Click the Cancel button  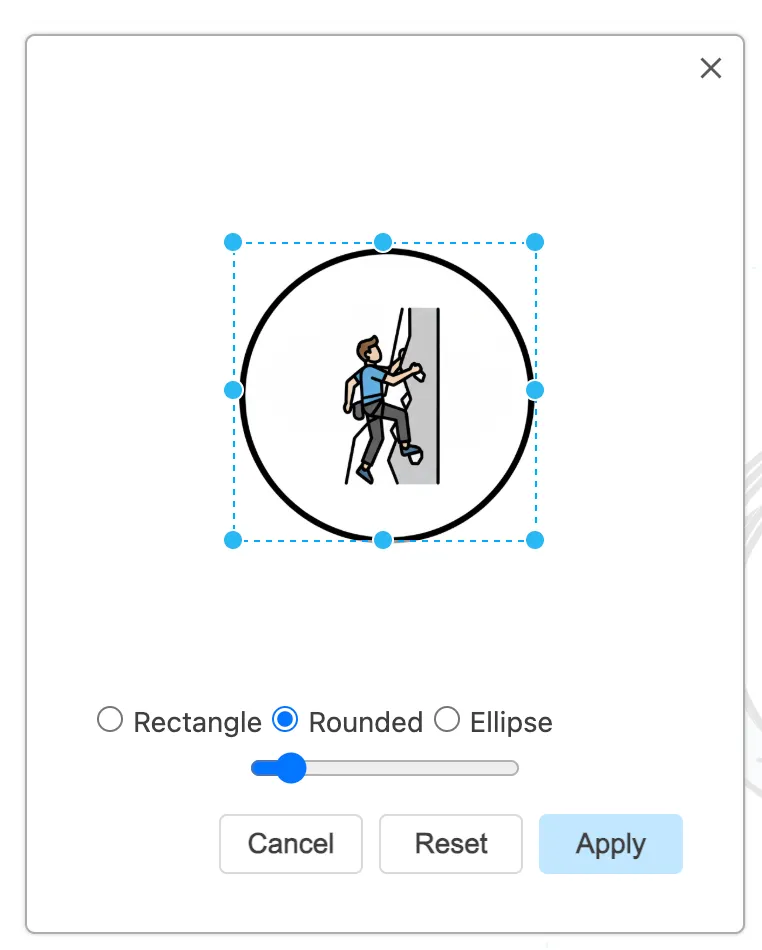pos(290,844)
